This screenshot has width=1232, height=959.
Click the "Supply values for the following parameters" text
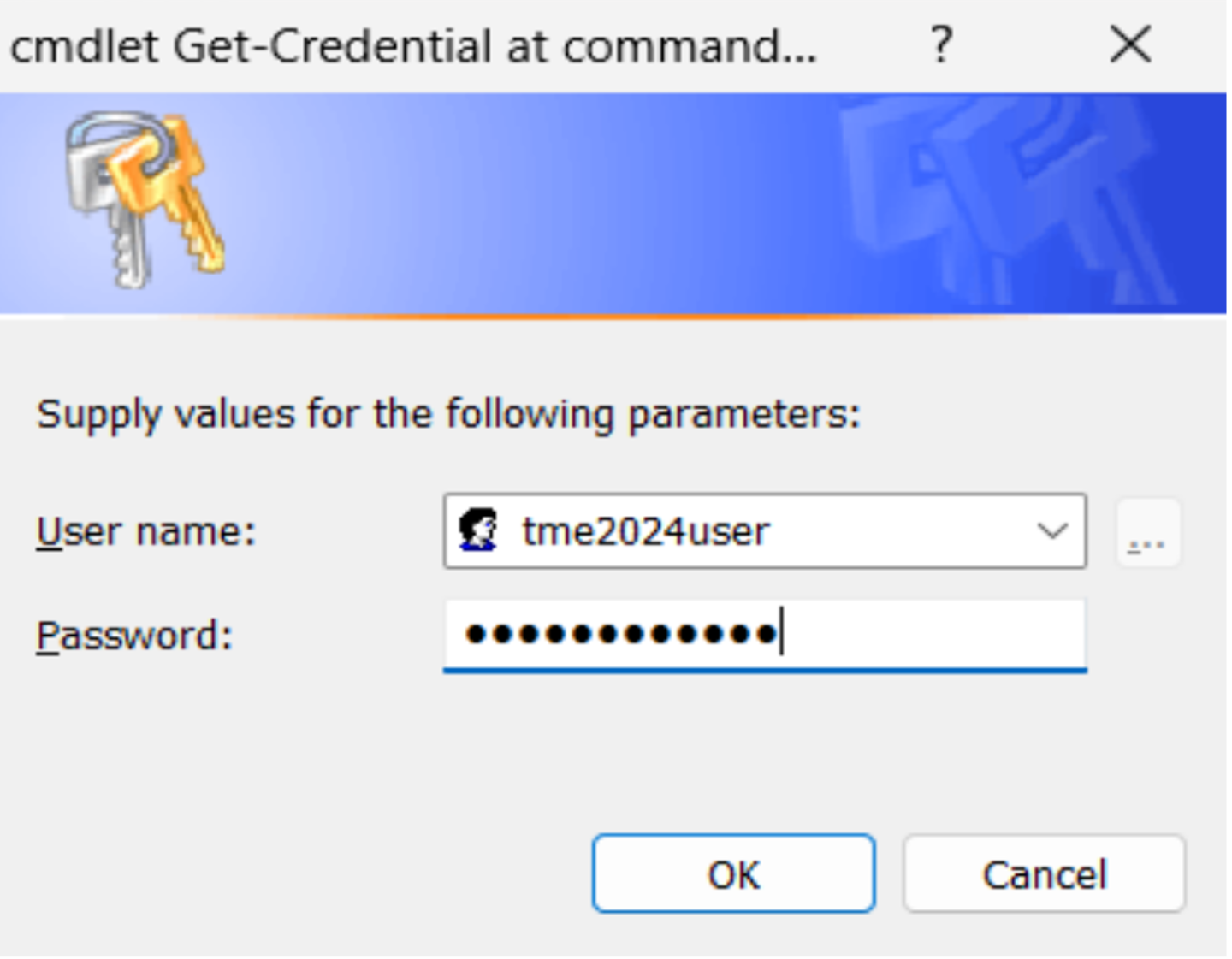tap(448, 415)
